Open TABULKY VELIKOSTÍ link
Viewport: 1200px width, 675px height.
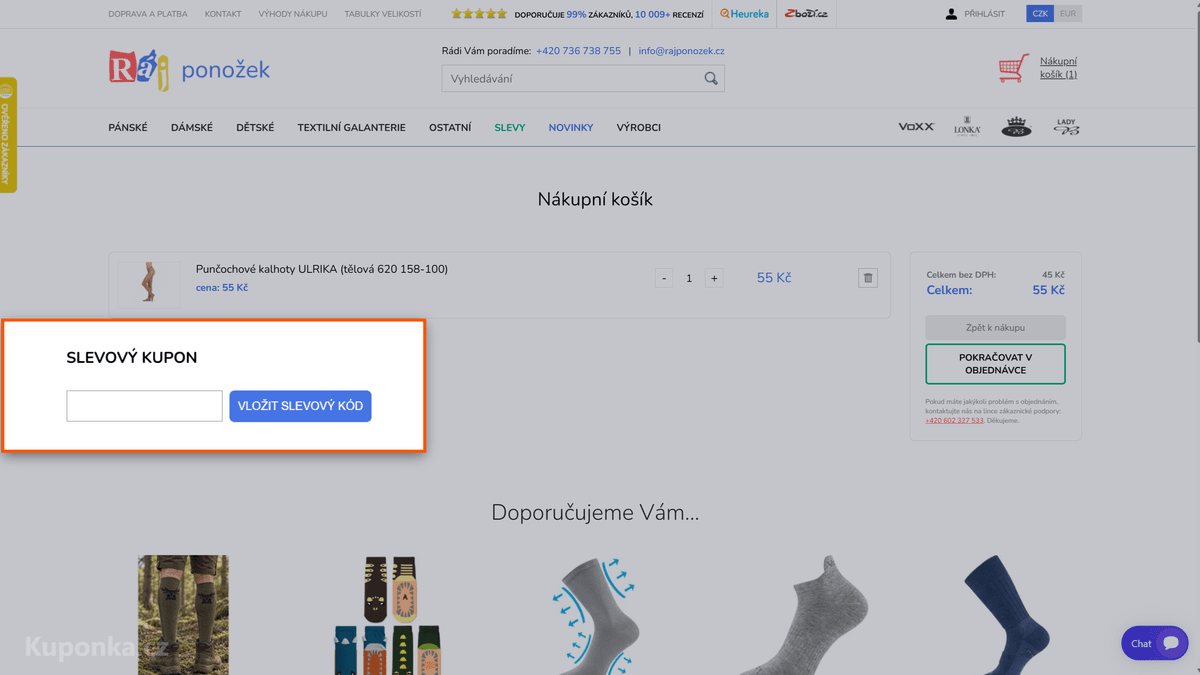383,14
